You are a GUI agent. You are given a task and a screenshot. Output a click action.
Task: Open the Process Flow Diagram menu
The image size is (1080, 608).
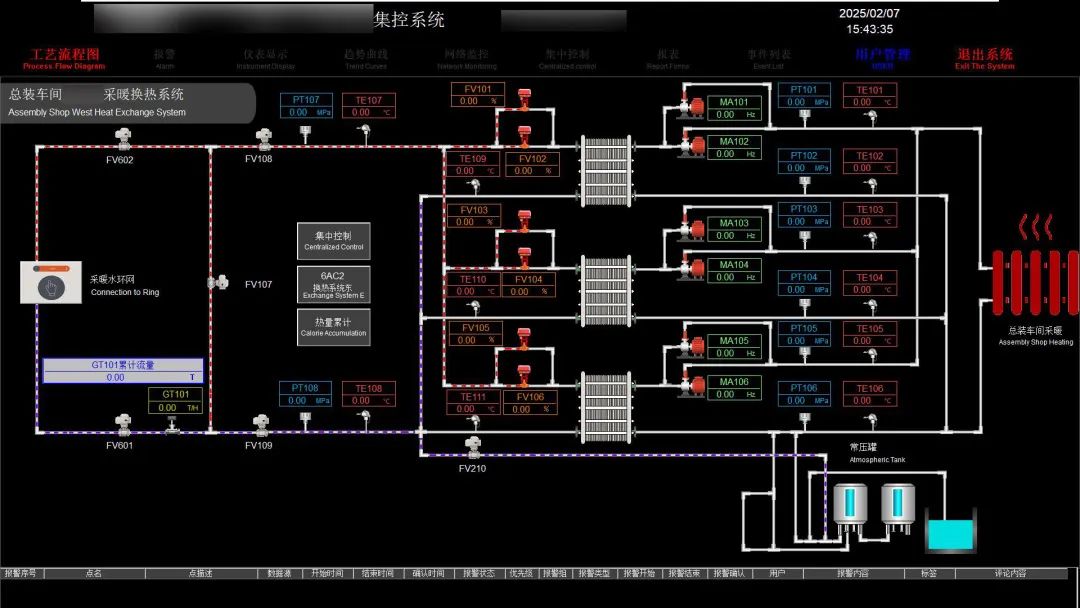tap(64, 59)
